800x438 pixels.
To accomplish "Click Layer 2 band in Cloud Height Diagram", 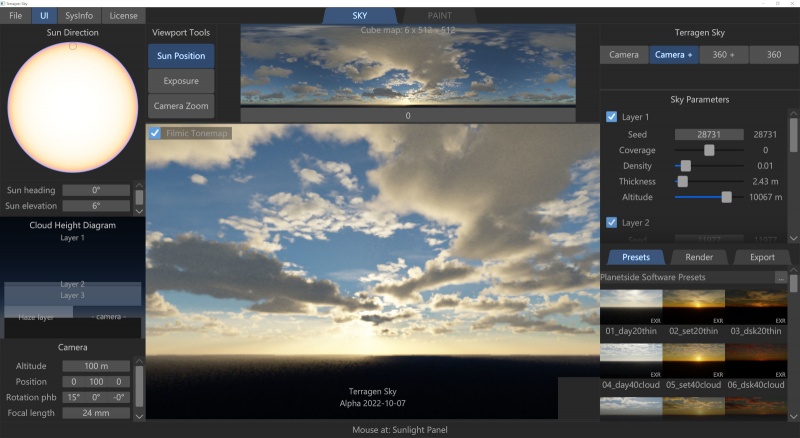I will click(x=72, y=284).
